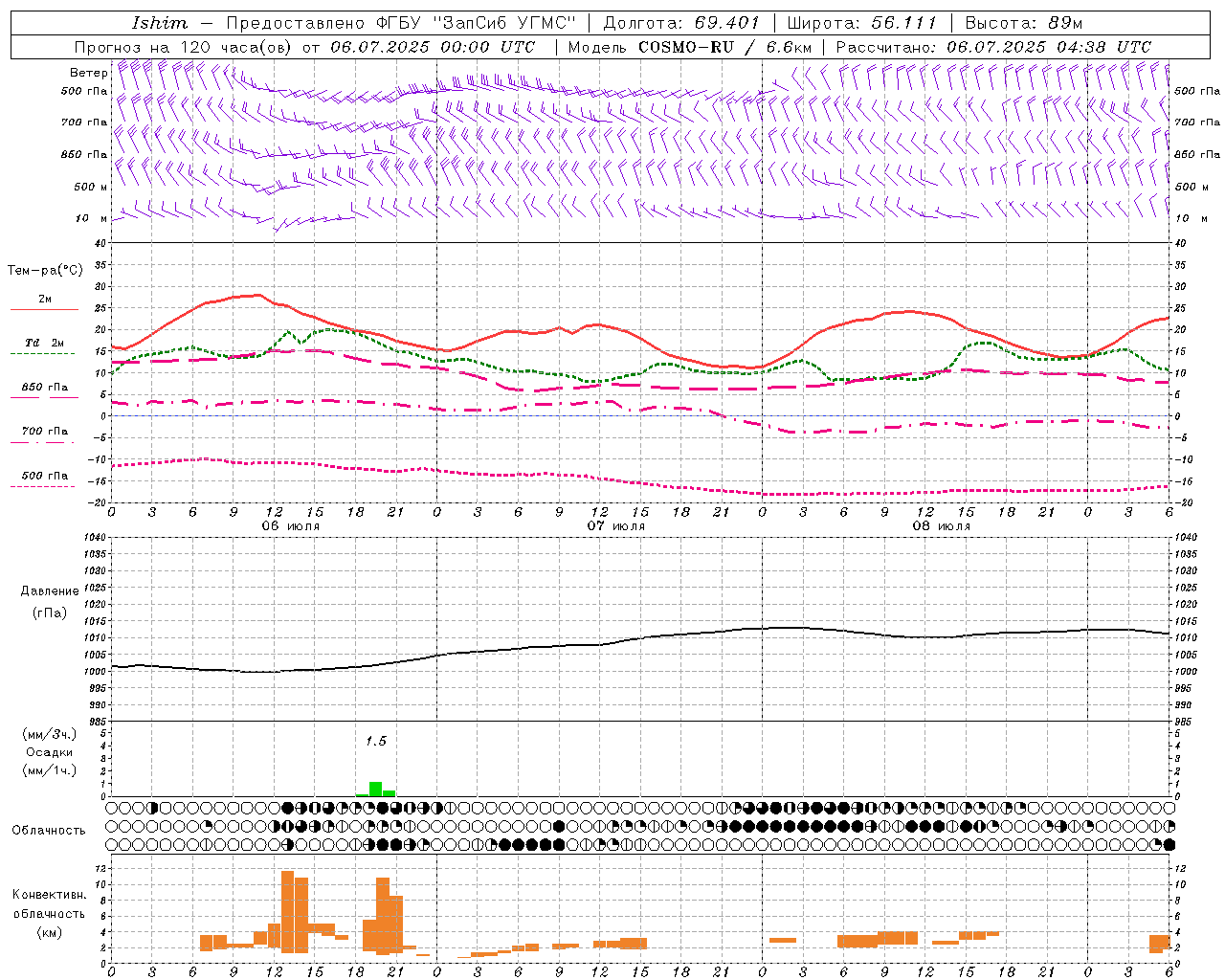Click the "(км)" convective cloud unit label

(x=49, y=932)
